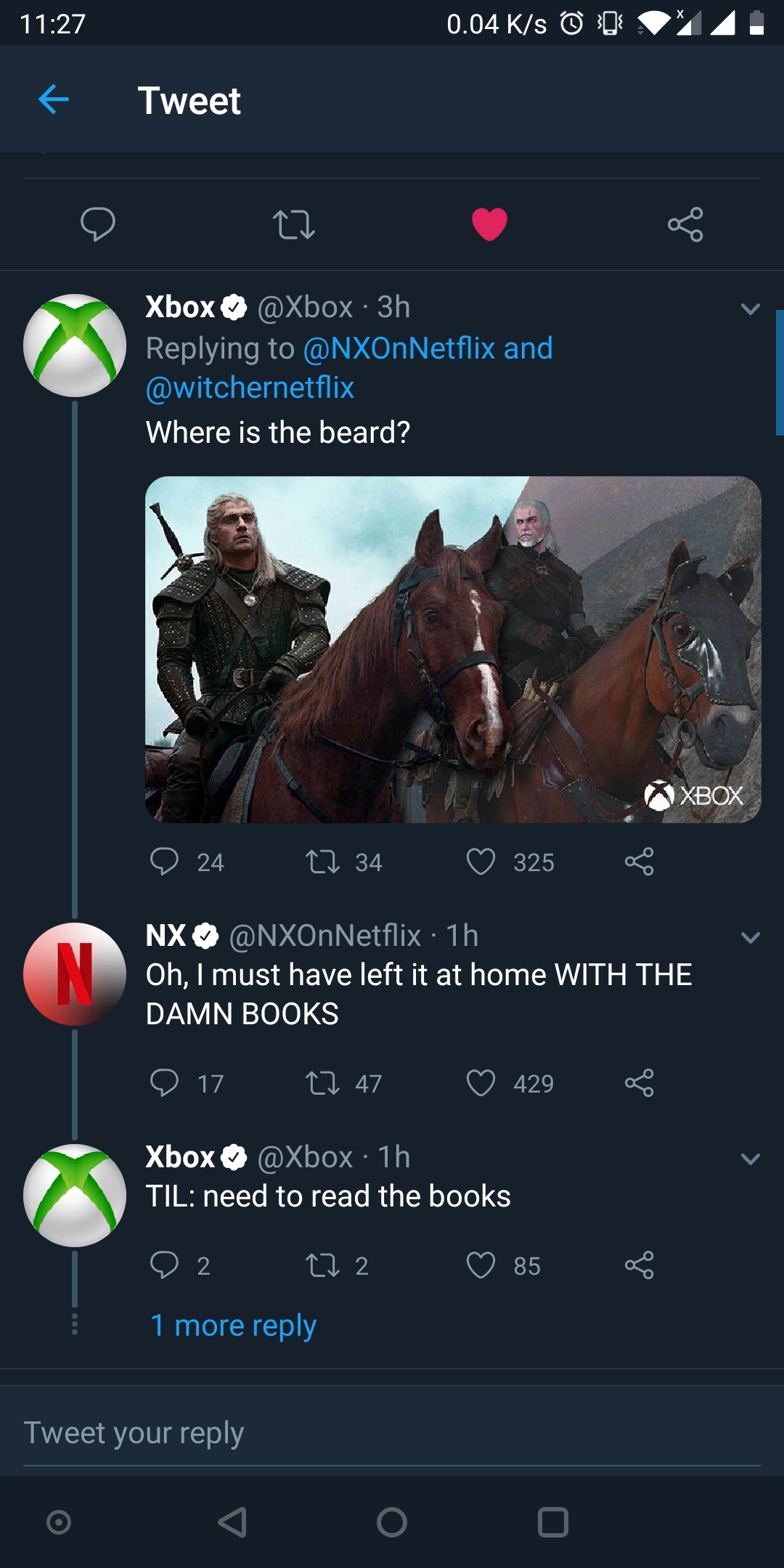Image resolution: width=784 pixels, height=1568 pixels.
Task: Show '1 more reply' in the thread
Action: coord(234,1326)
